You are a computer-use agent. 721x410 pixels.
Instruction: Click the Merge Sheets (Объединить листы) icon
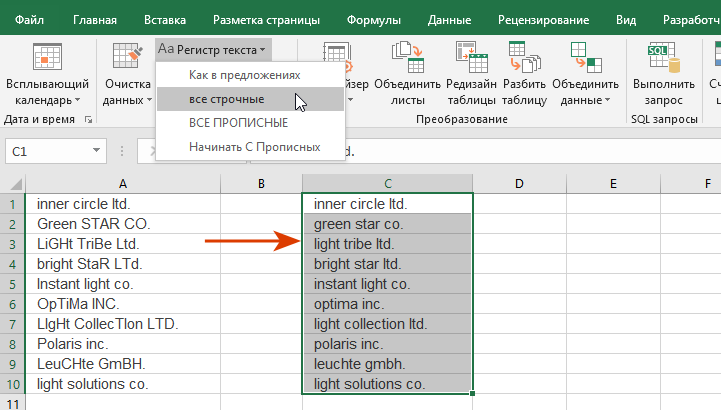pos(407,57)
